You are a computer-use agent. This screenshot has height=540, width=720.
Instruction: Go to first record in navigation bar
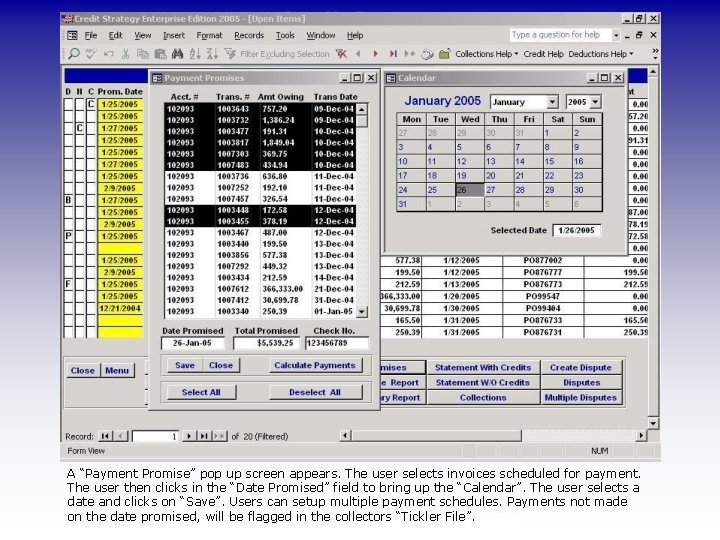coord(105,436)
